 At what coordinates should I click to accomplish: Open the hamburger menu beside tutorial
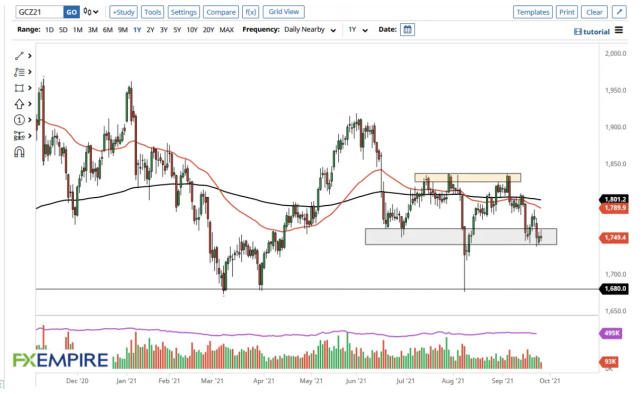619,30
